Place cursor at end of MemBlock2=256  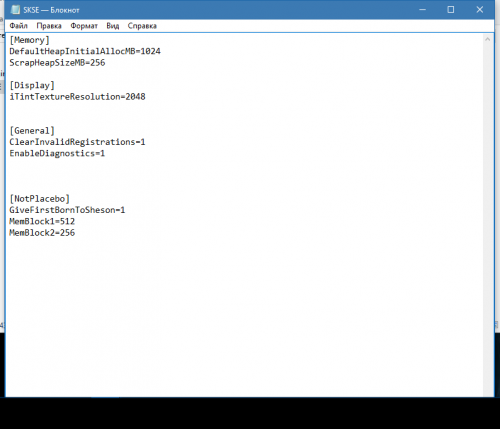click(x=75, y=233)
